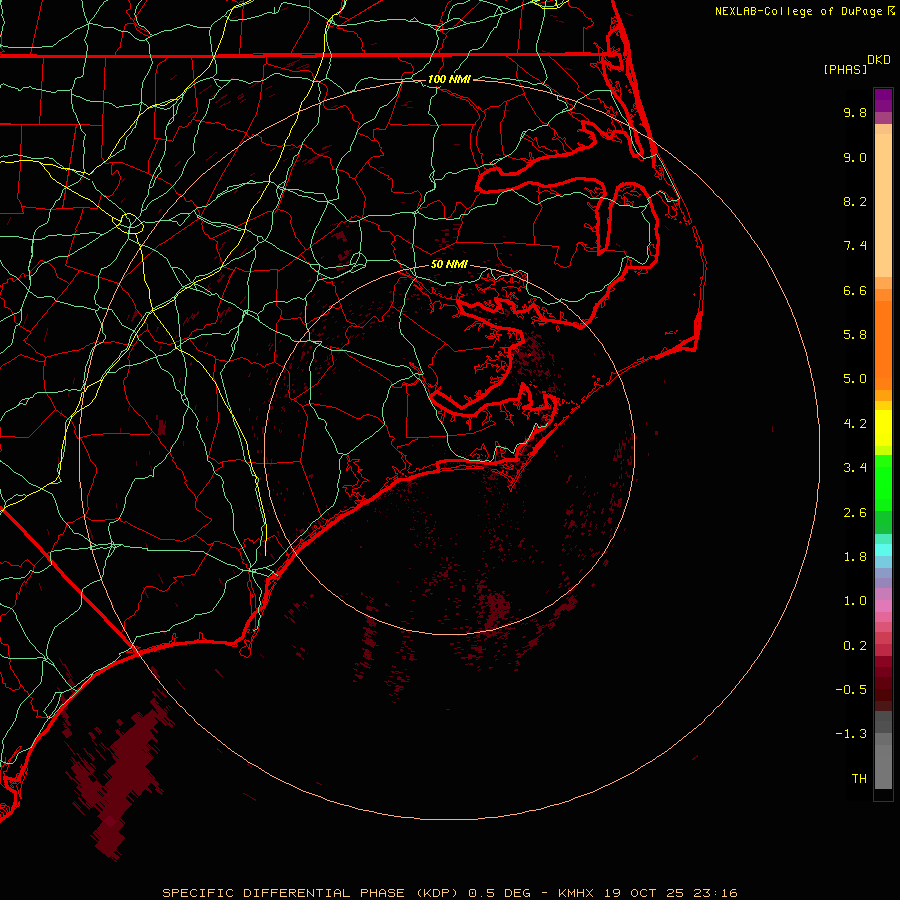
Task: Pick the purple band at the top of the color bar
Action: click(x=883, y=101)
